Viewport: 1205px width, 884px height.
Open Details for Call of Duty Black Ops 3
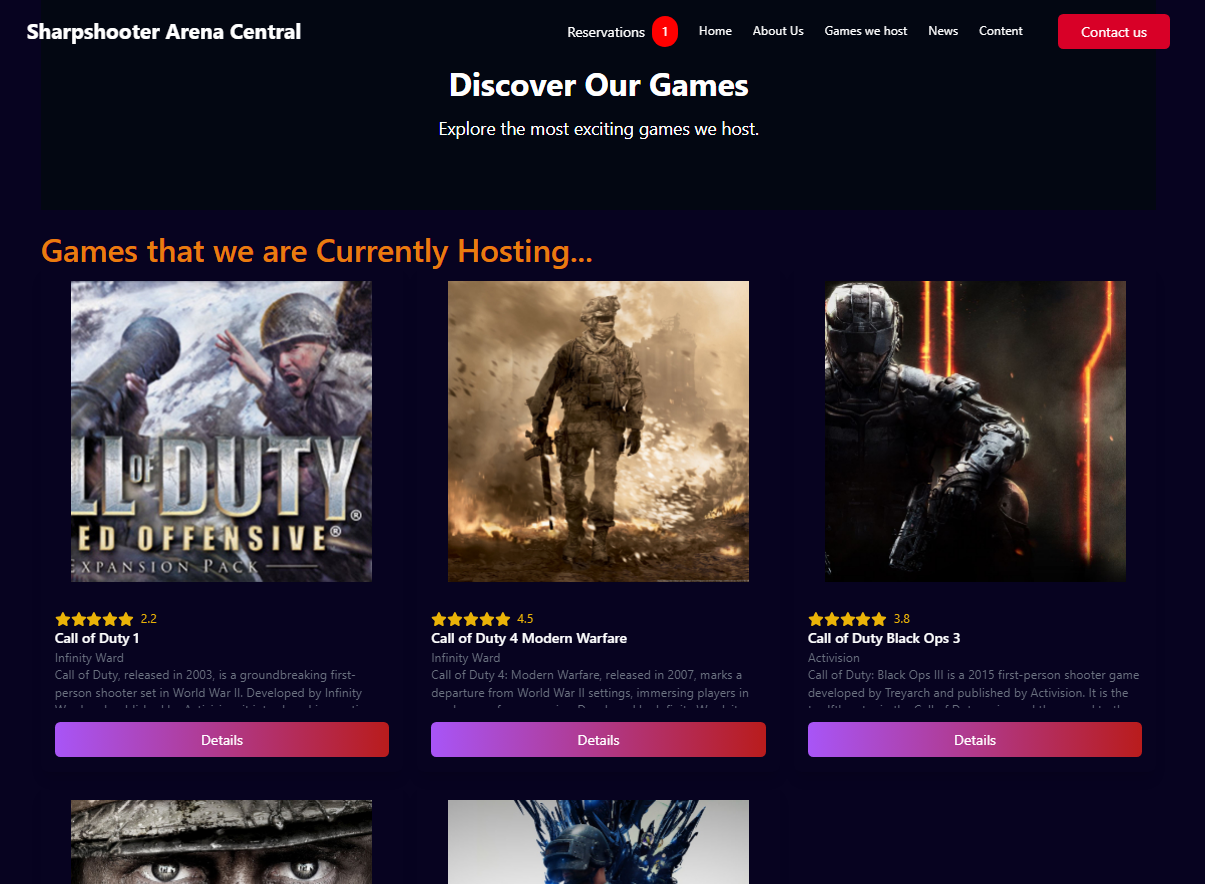coord(974,739)
